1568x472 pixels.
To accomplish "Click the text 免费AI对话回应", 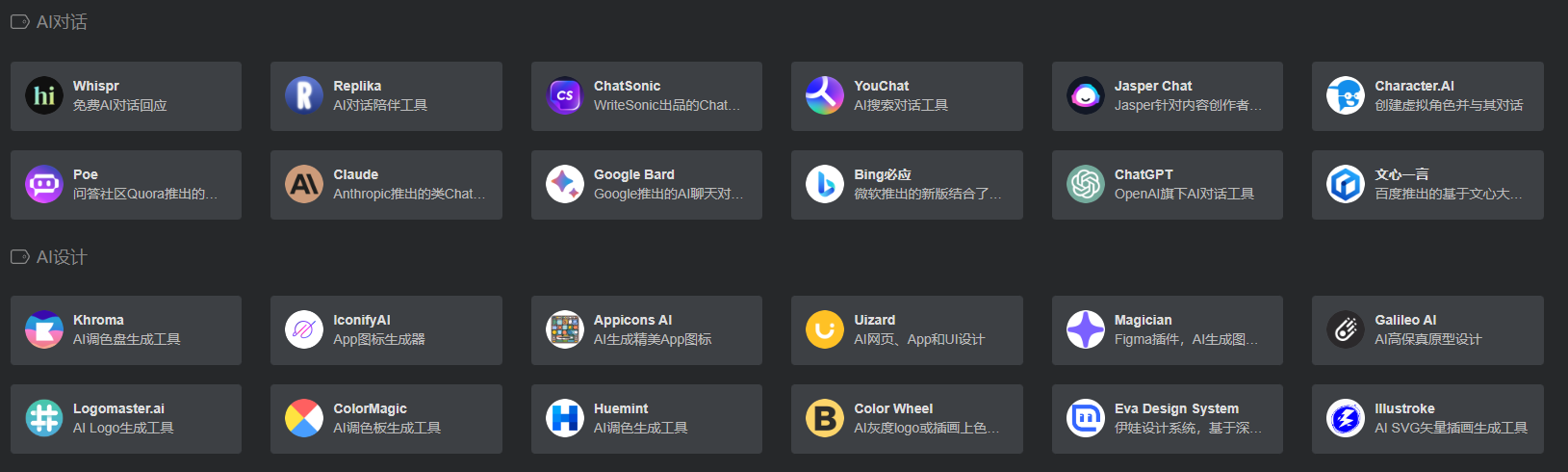I will (120, 105).
